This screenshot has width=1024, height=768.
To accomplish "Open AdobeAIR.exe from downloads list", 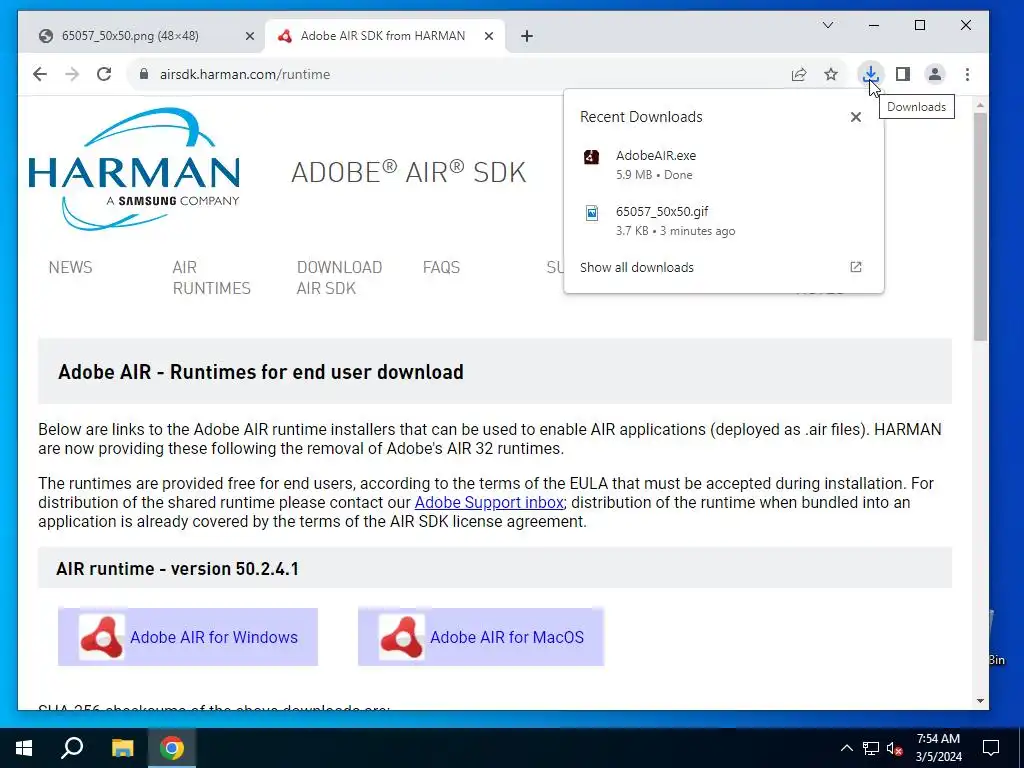I will tap(724, 165).
